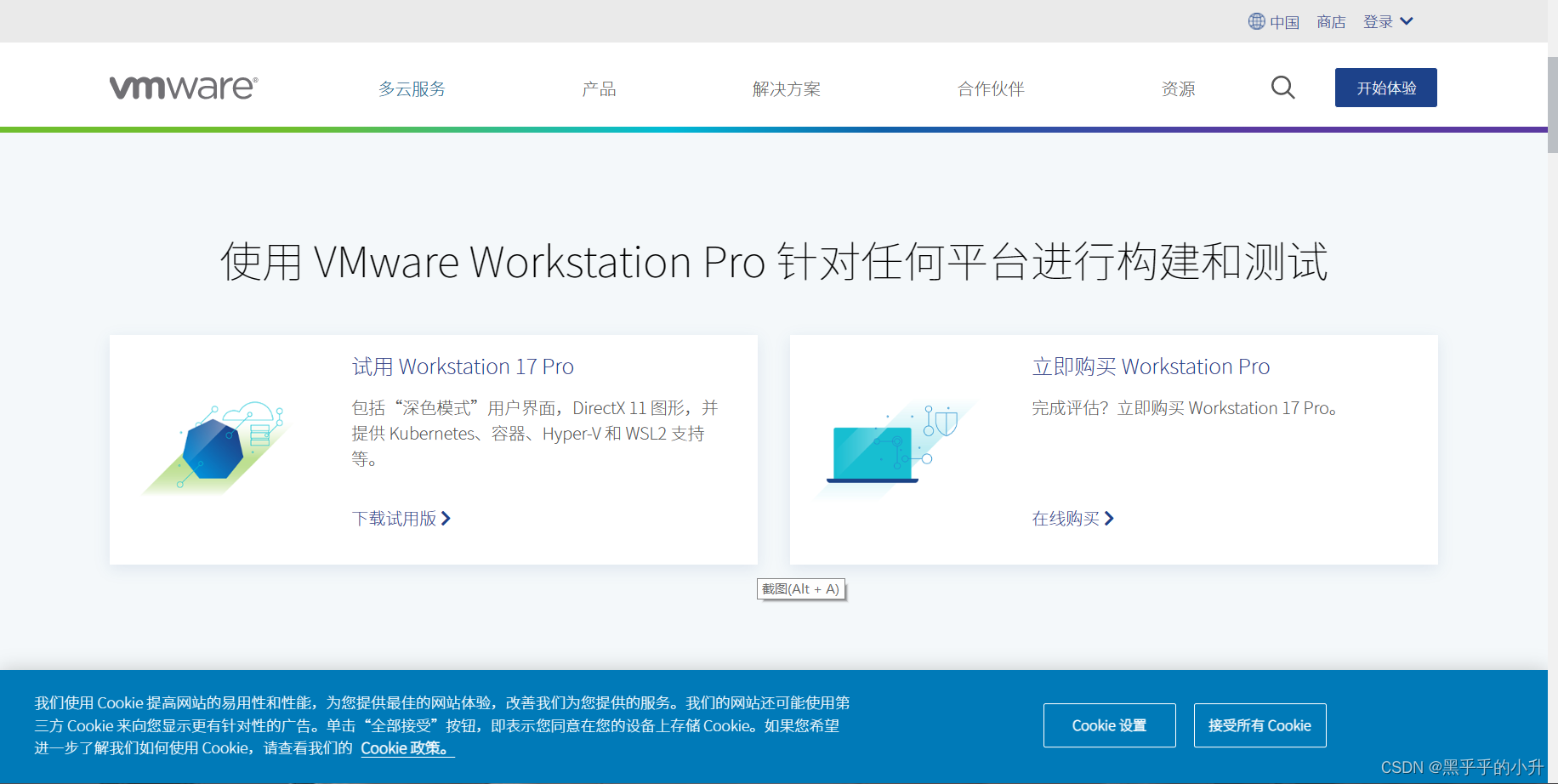
Task: Open the 合作伙伴 menu
Action: [x=991, y=88]
